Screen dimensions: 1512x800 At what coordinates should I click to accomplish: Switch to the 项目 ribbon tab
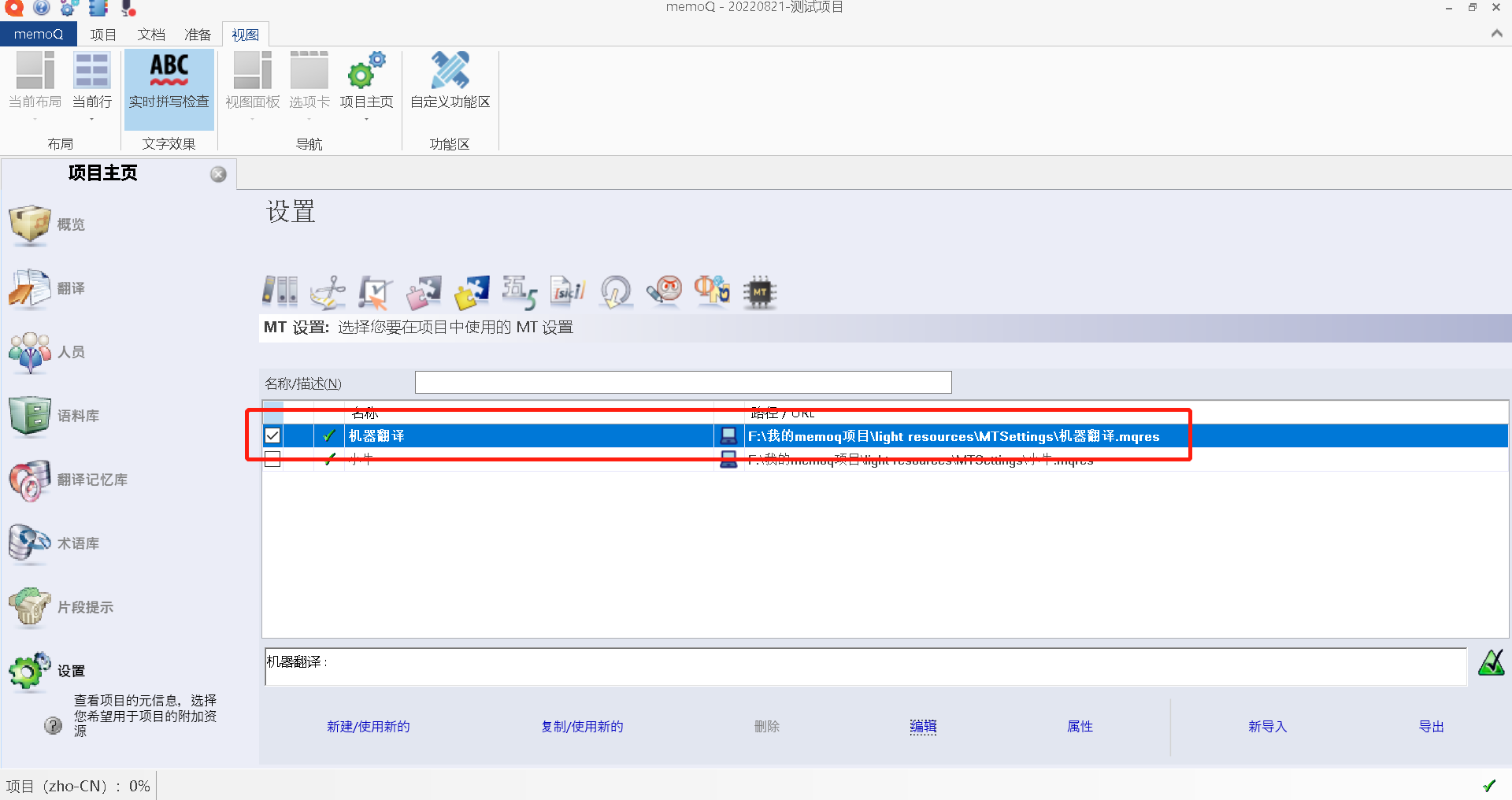pyautogui.click(x=103, y=35)
